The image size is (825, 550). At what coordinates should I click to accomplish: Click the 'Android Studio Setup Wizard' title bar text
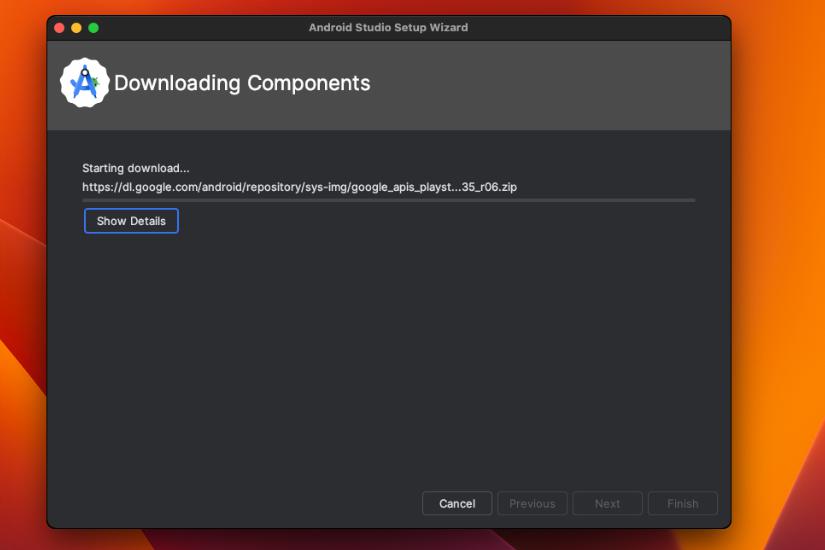pos(388,27)
